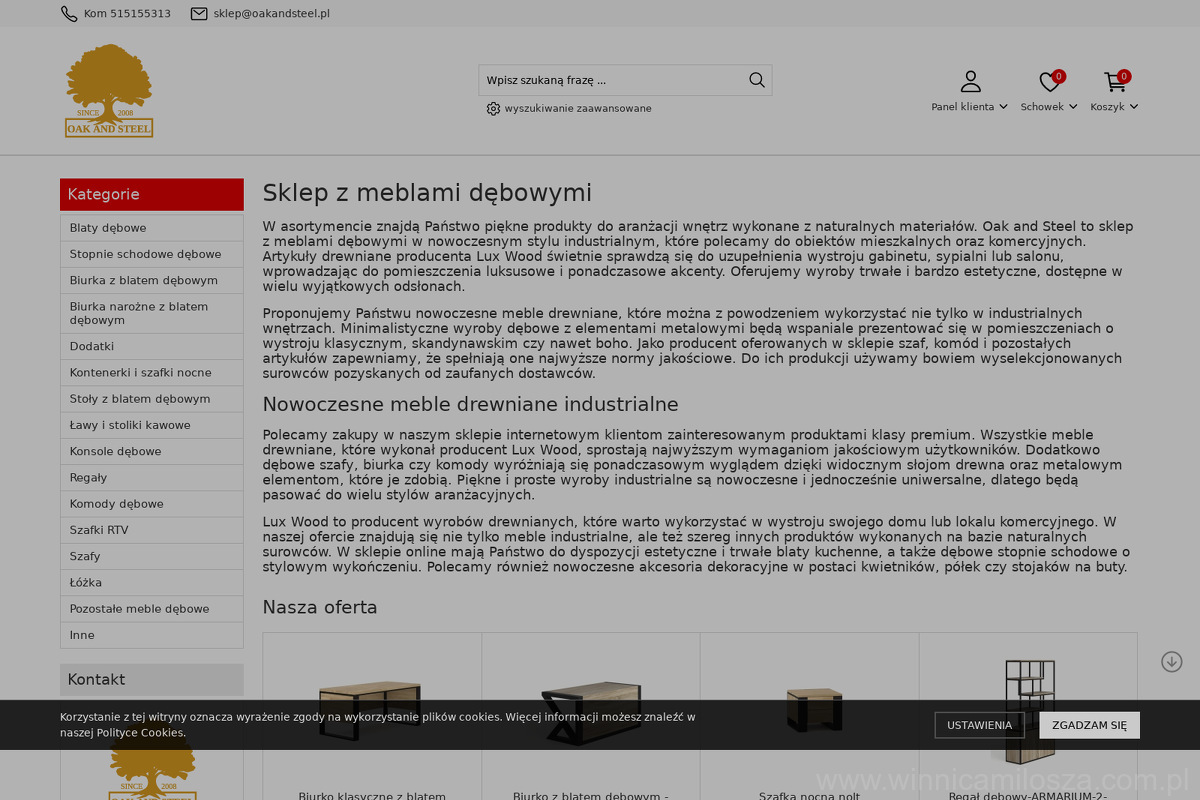This screenshot has width=1200, height=800.
Task: Open the Polityce Cookies link
Action: (x=140, y=733)
